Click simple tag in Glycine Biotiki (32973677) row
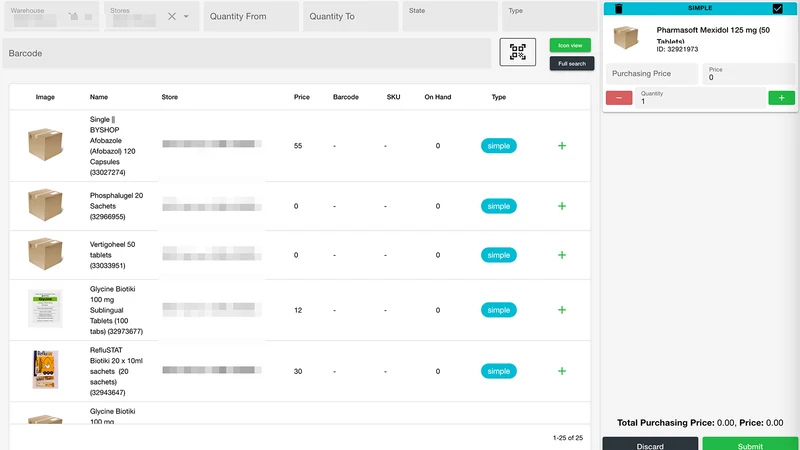800x450 pixels. coord(498,310)
